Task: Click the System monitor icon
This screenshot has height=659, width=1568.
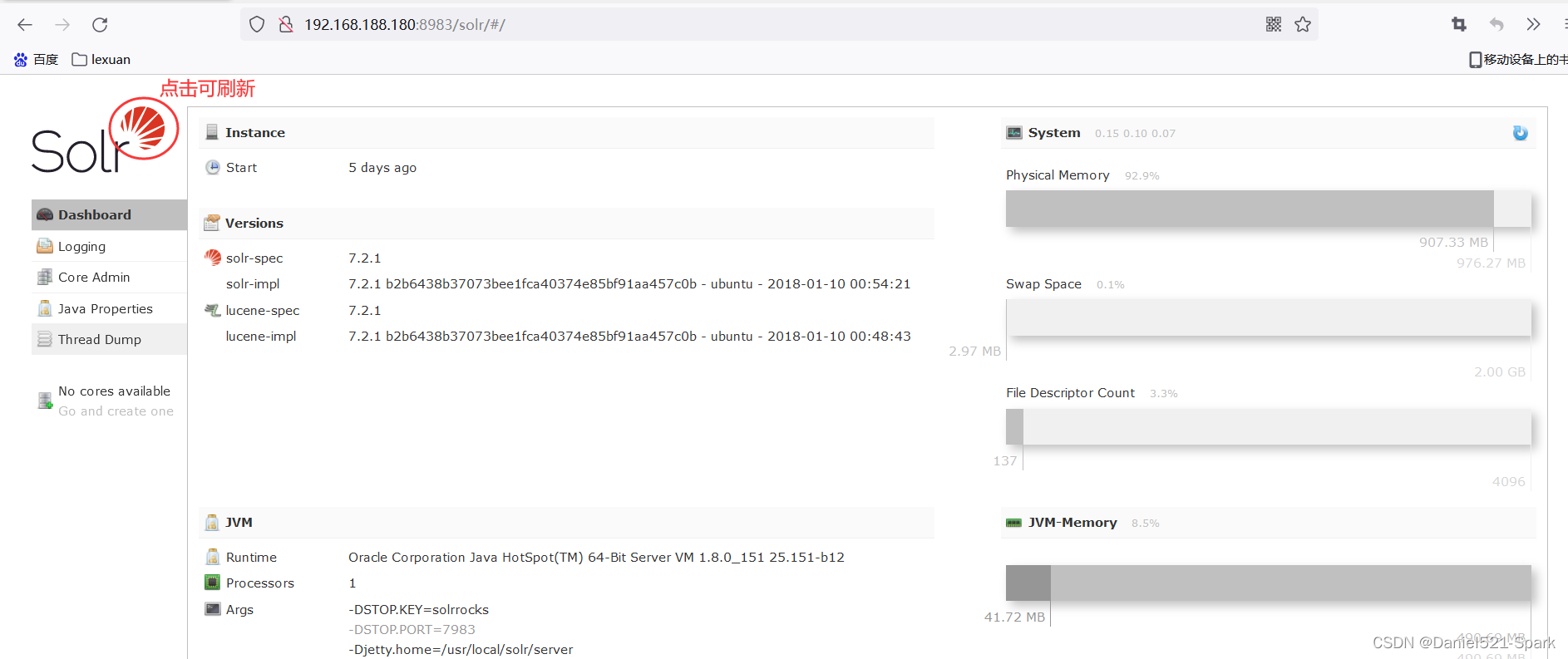Action: tap(1014, 132)
